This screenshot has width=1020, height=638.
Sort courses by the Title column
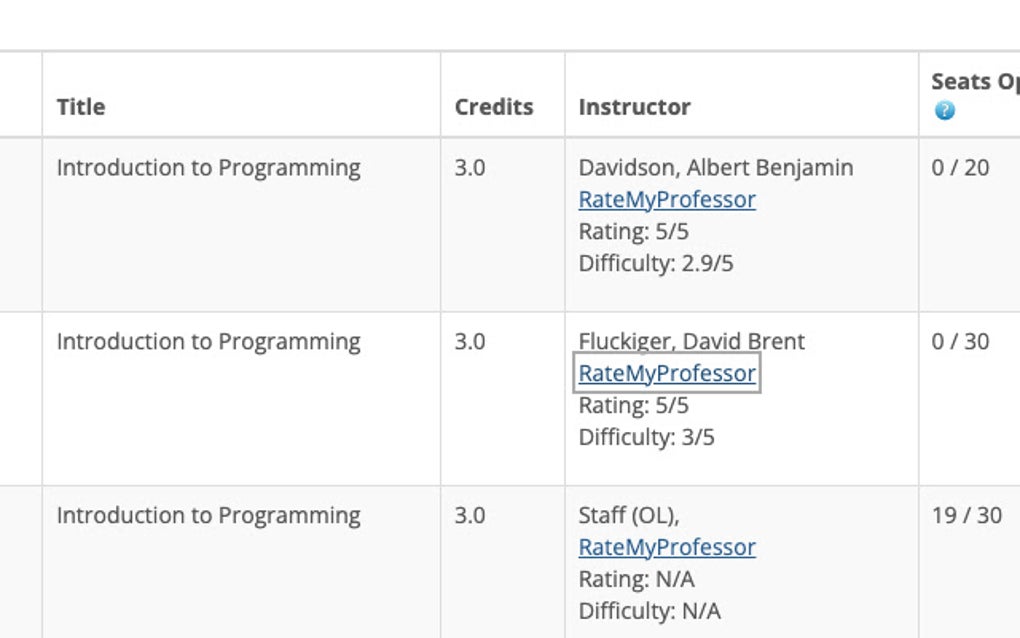pyautogui.click(x=79, y=107)
